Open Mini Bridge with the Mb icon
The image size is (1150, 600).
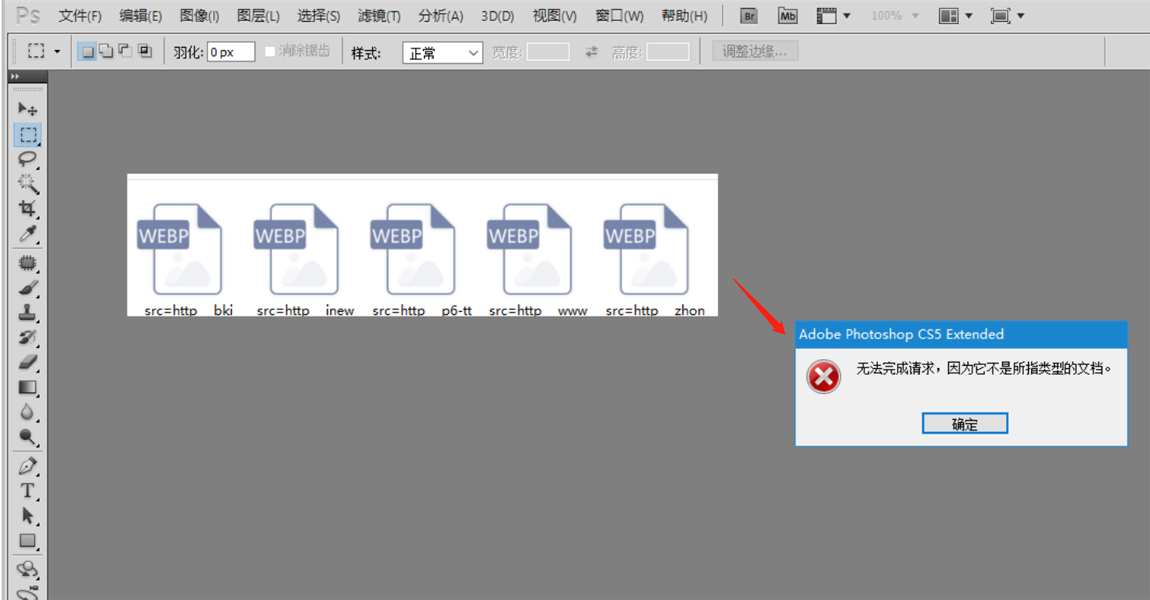788,16
